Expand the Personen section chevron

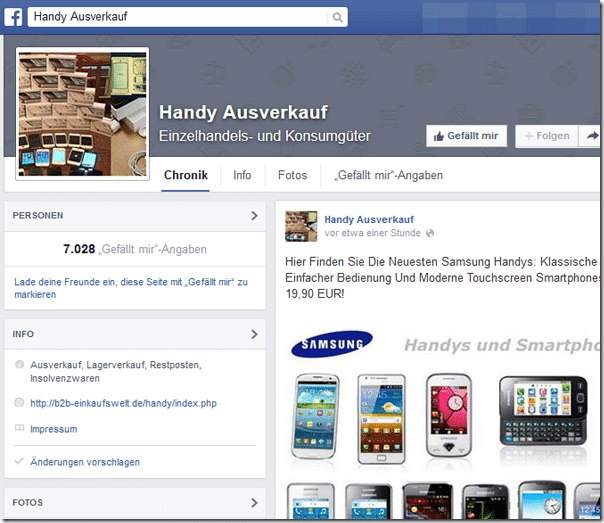(x=254, y=216)
